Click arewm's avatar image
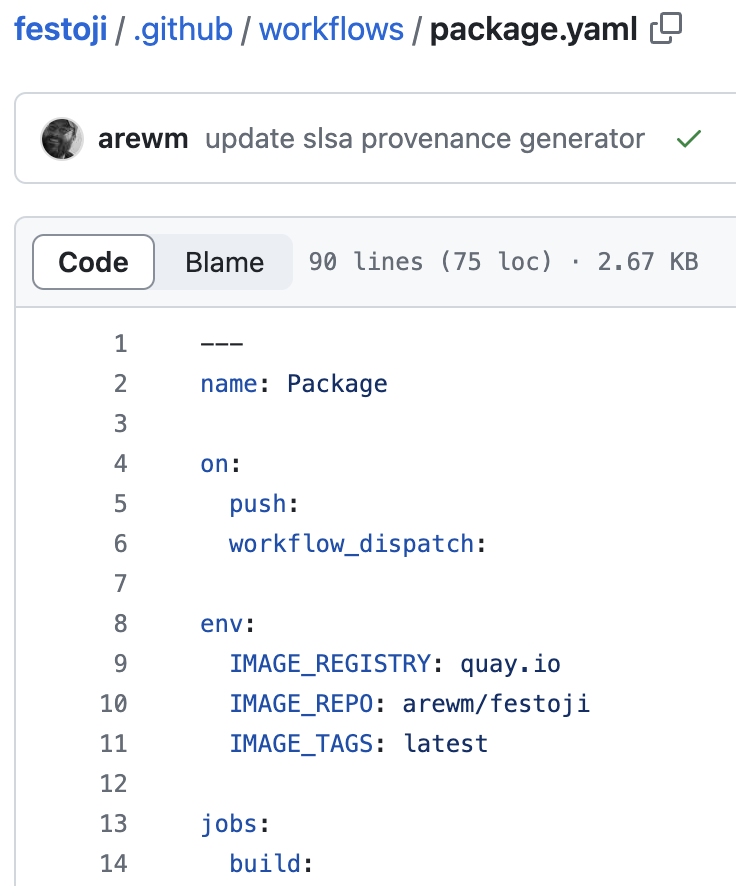This screenshot has width=736, height=886. (x=61, y=138)
